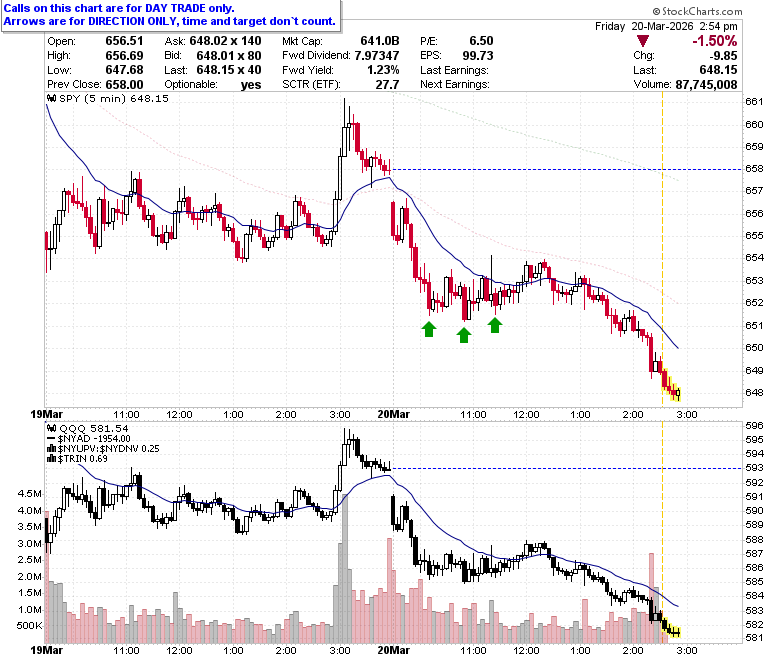Screen dimensions: 780x659
Task: Click the Mkt Cap value 641.0B
Action: point(380,41)
